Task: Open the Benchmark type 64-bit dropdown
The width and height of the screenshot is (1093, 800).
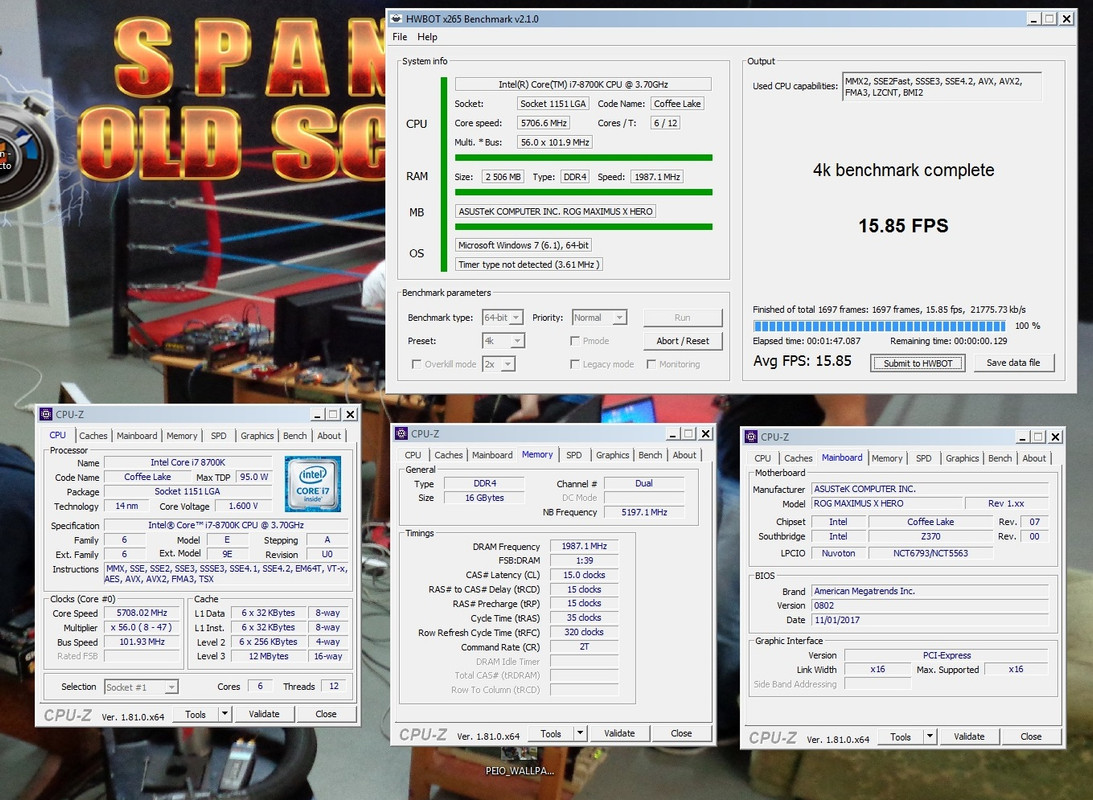Action: pos(503,318)
